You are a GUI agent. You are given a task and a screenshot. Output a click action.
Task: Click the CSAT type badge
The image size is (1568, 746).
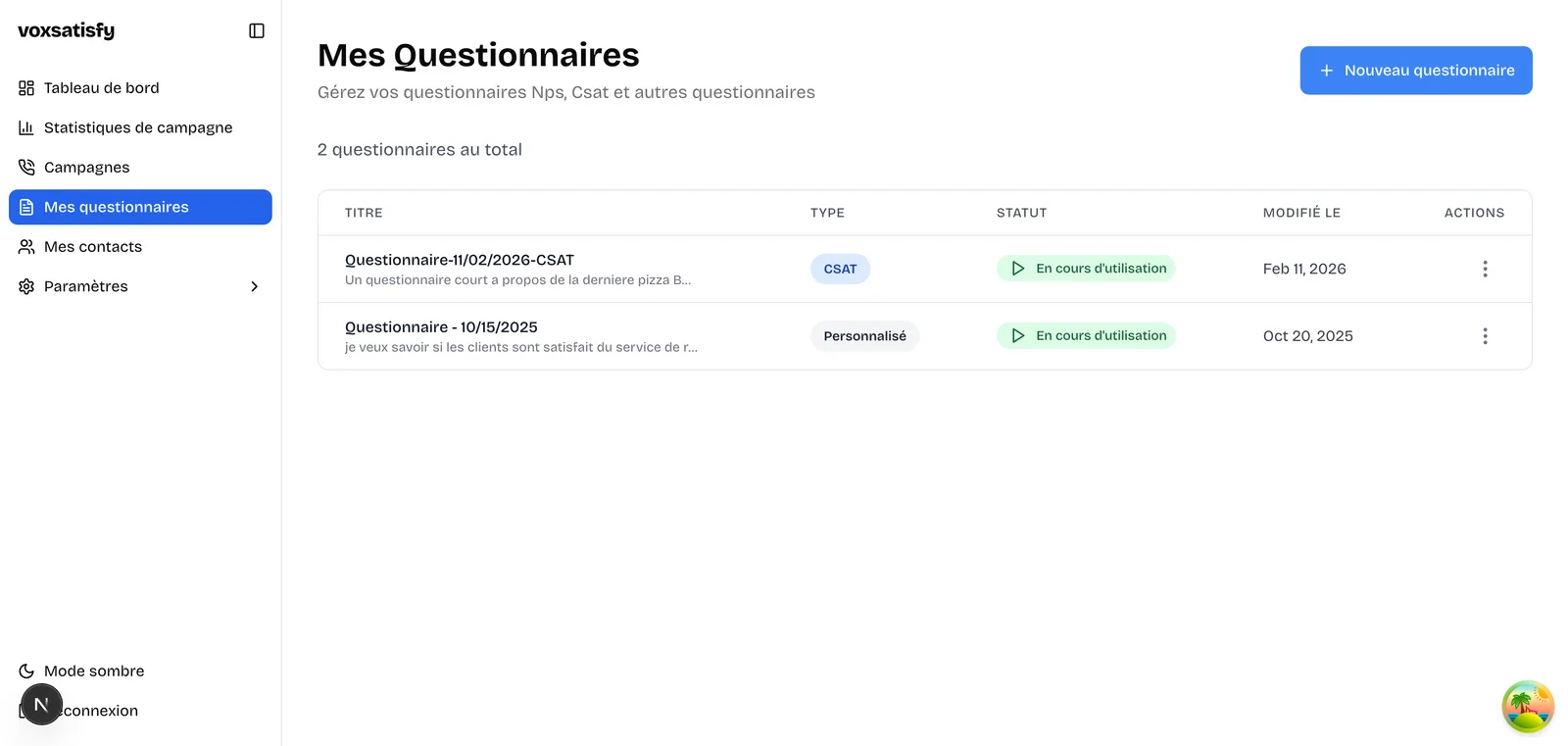tap(840, 269)
